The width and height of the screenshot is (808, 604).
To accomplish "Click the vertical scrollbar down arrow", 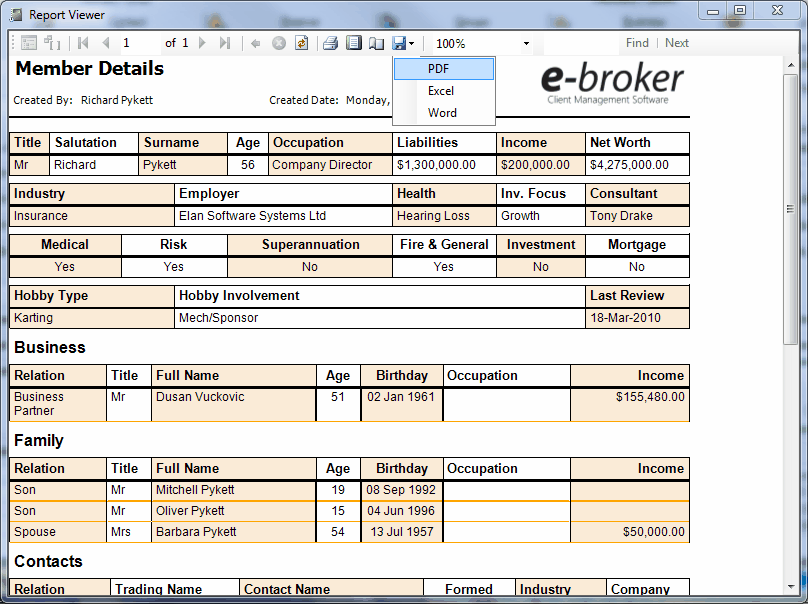I will click(790, 586).
